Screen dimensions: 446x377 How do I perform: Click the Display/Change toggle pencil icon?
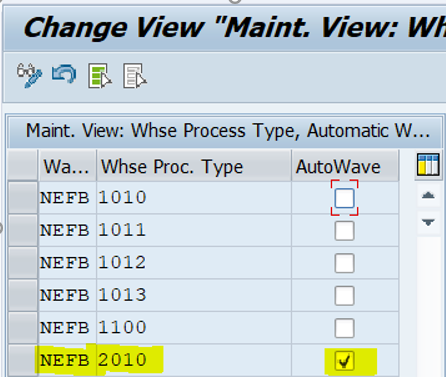click(29, 76)
